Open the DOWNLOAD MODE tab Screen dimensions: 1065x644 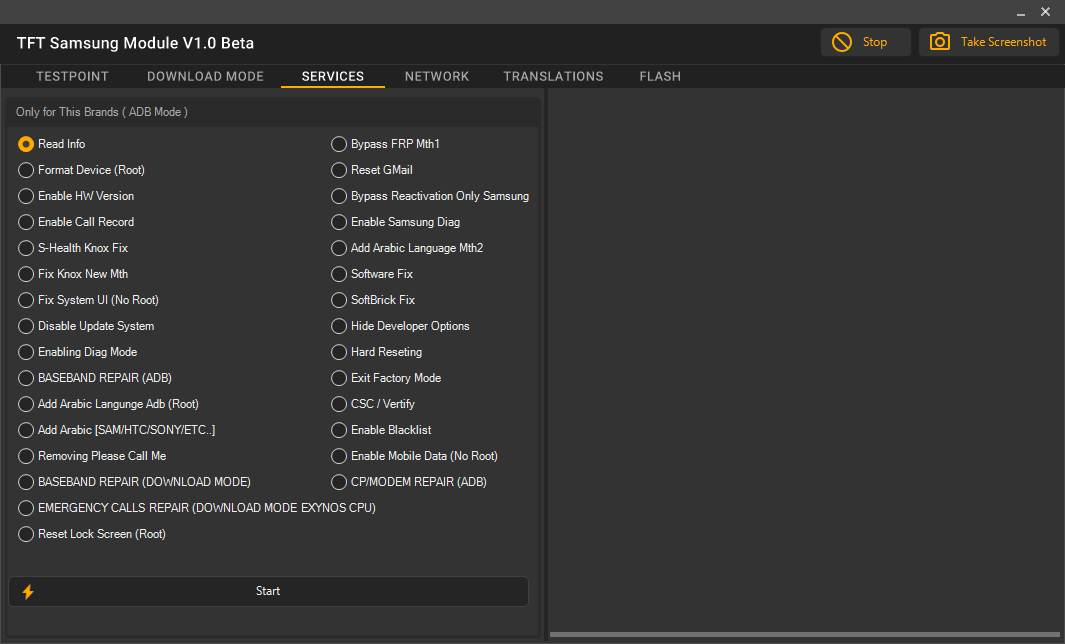pos(205,76)
